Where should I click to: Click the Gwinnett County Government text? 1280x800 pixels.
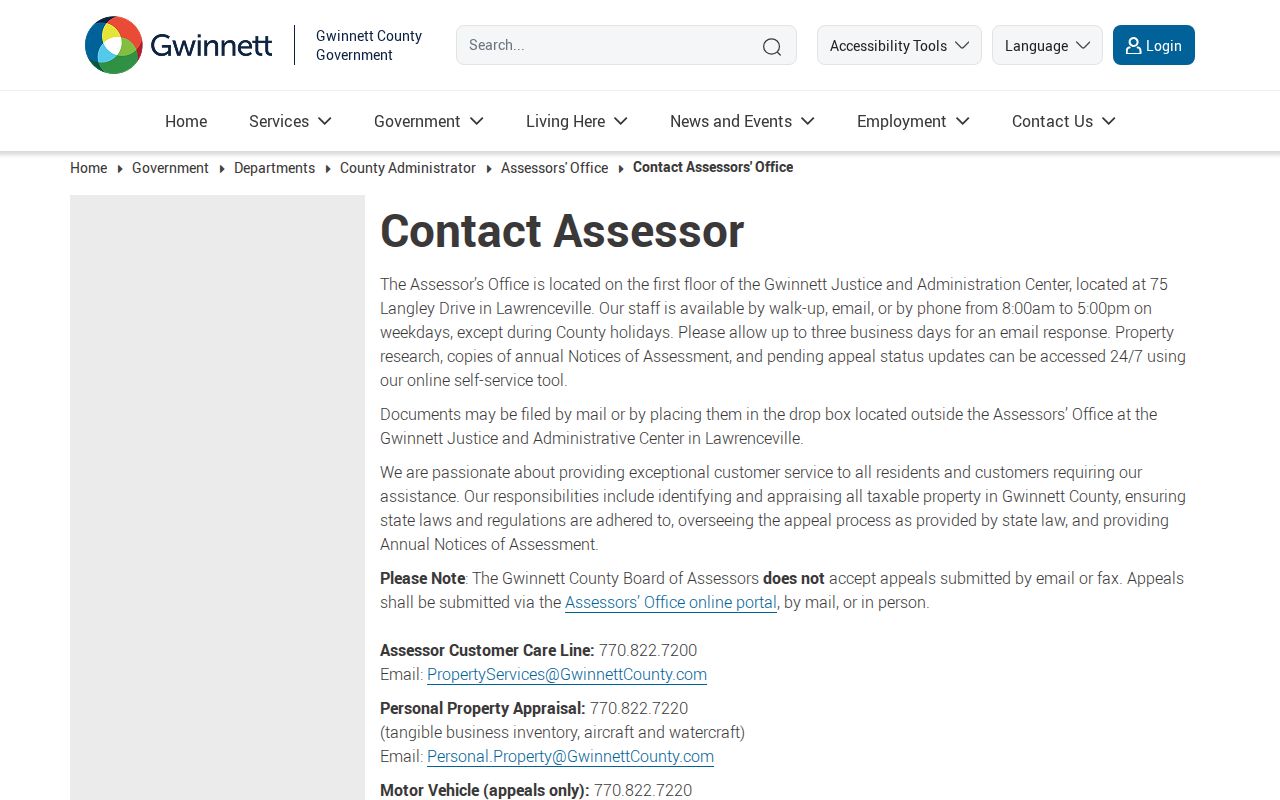[x=369, y=45]
